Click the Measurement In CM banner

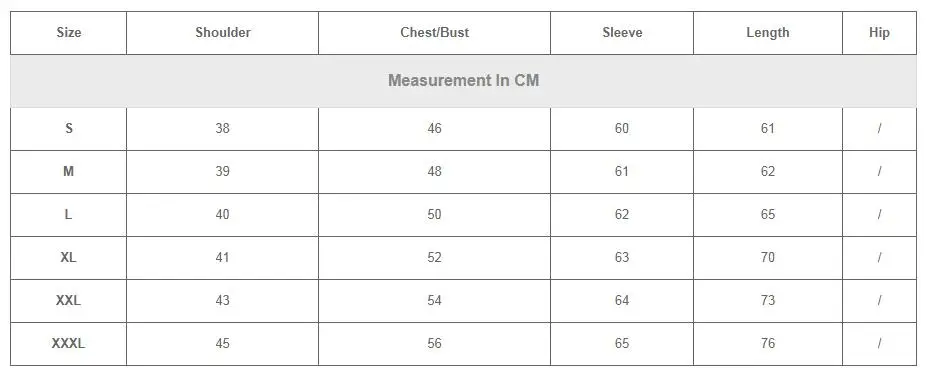point(464,80)
